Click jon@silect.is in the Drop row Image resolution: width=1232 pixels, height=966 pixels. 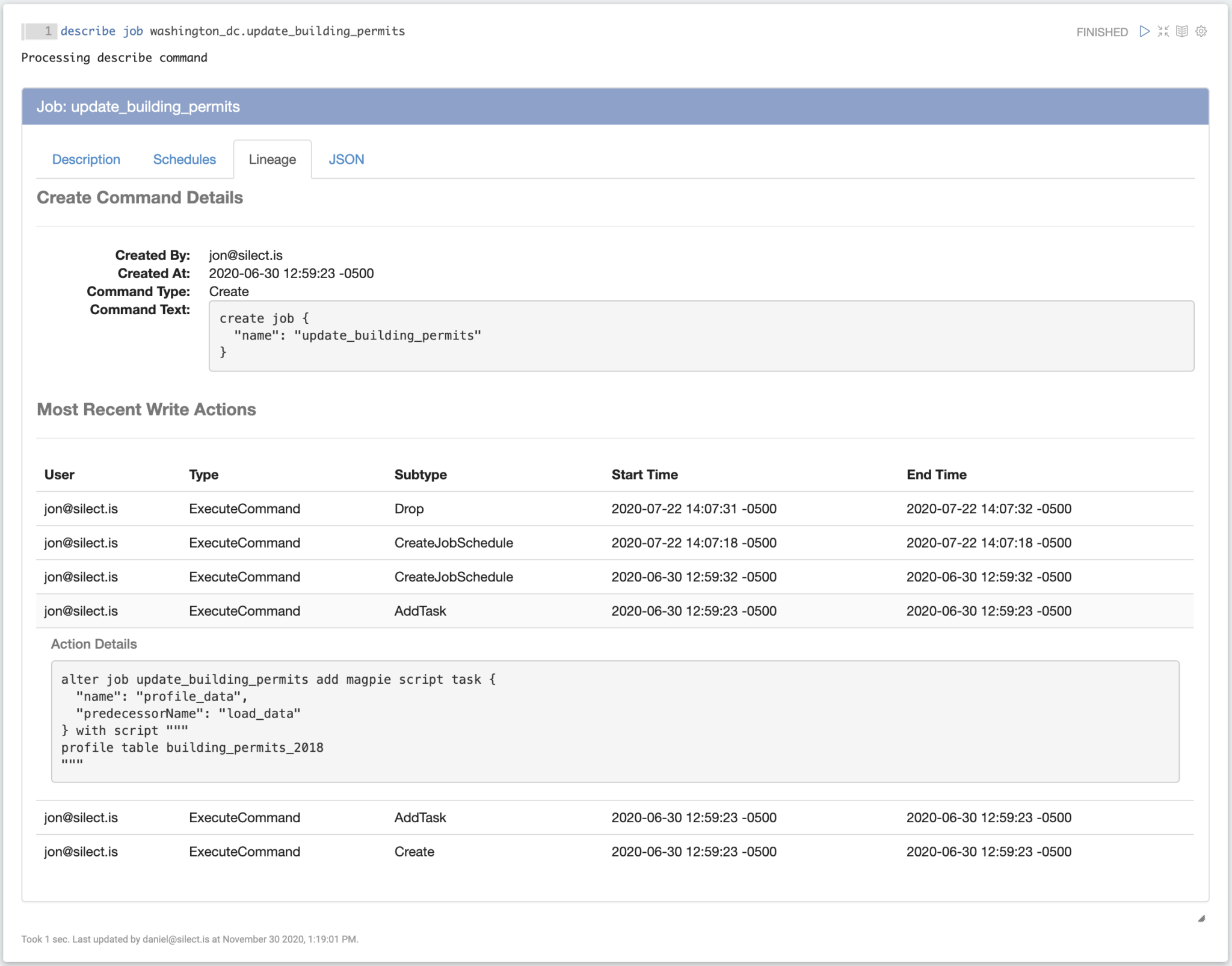[x=81, y=509]
